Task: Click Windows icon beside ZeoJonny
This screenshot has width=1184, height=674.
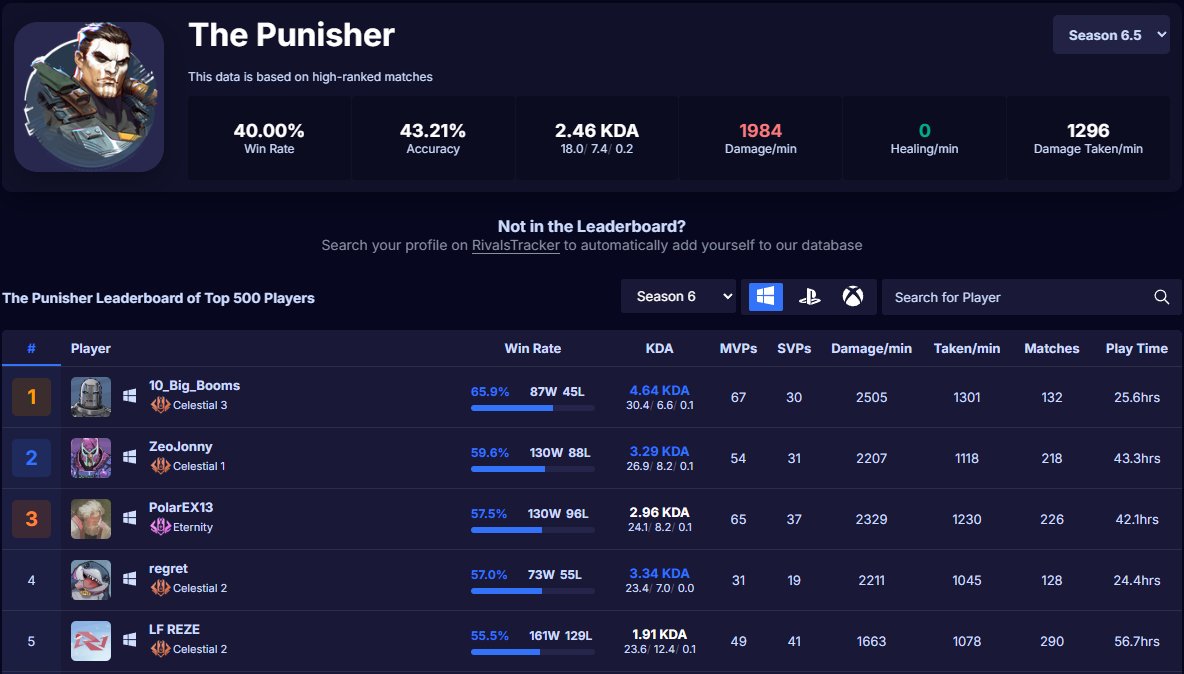Action: 130,457
